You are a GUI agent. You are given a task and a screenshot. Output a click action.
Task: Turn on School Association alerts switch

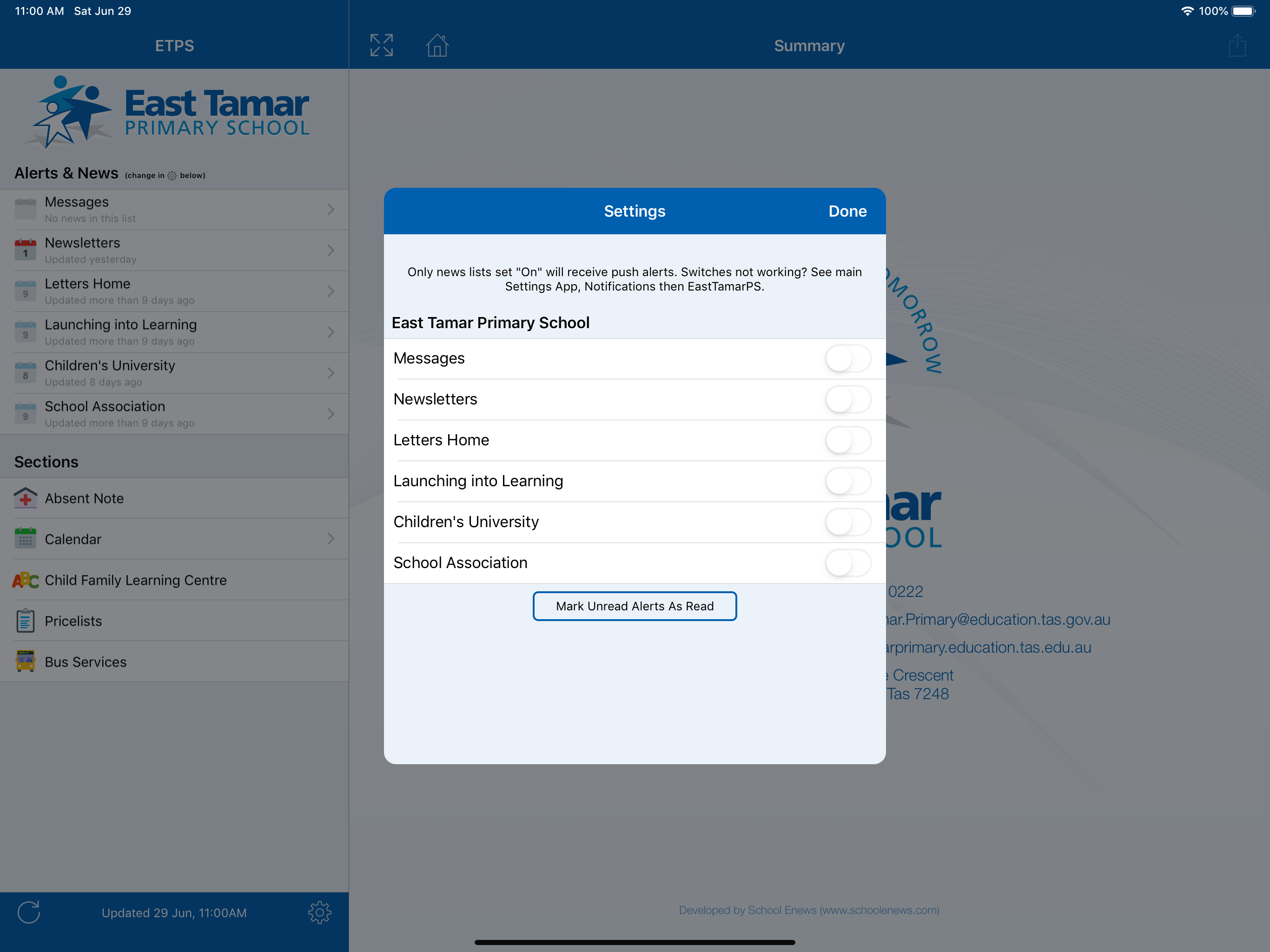(x=848, y=563)
